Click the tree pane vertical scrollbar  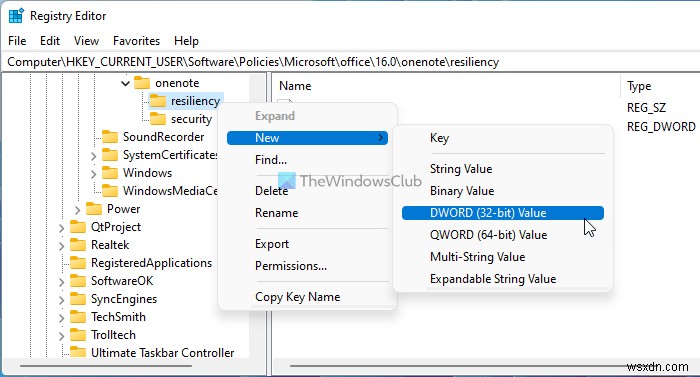[257, 216]
